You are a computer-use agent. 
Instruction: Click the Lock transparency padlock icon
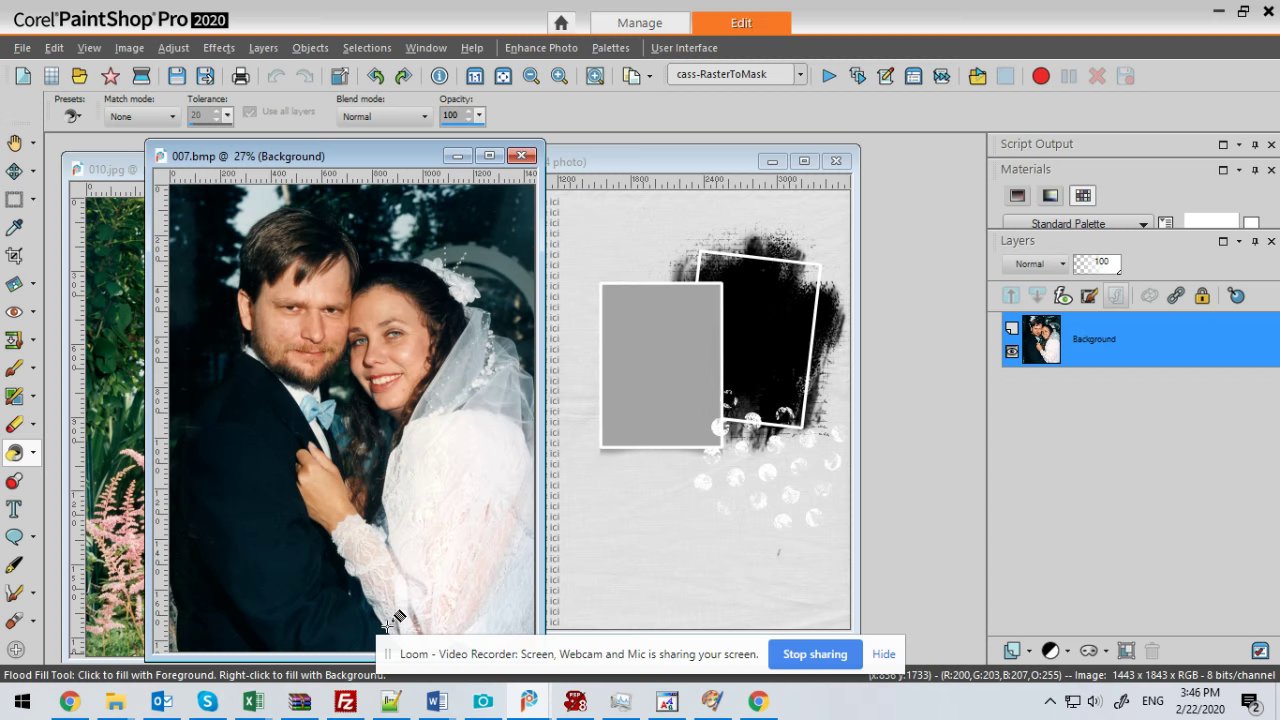[x=1202, y=295]
